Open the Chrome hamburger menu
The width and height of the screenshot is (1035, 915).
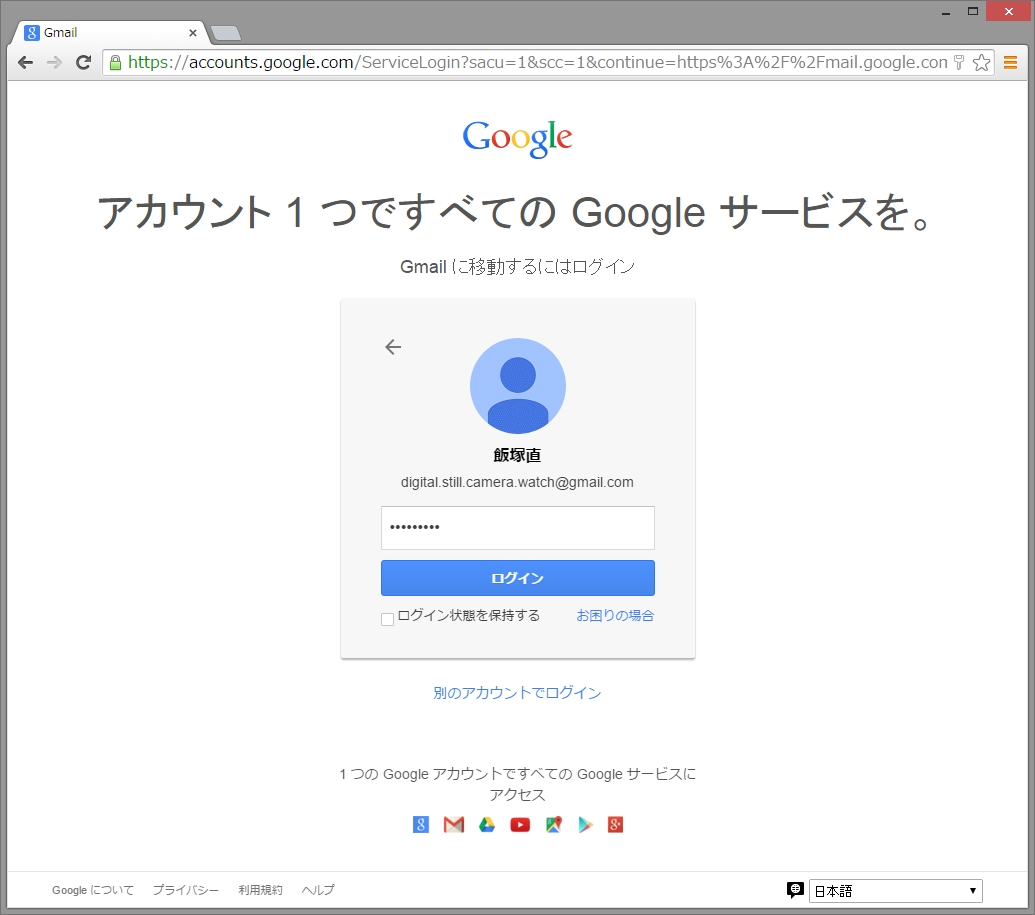coord(1010,63)
